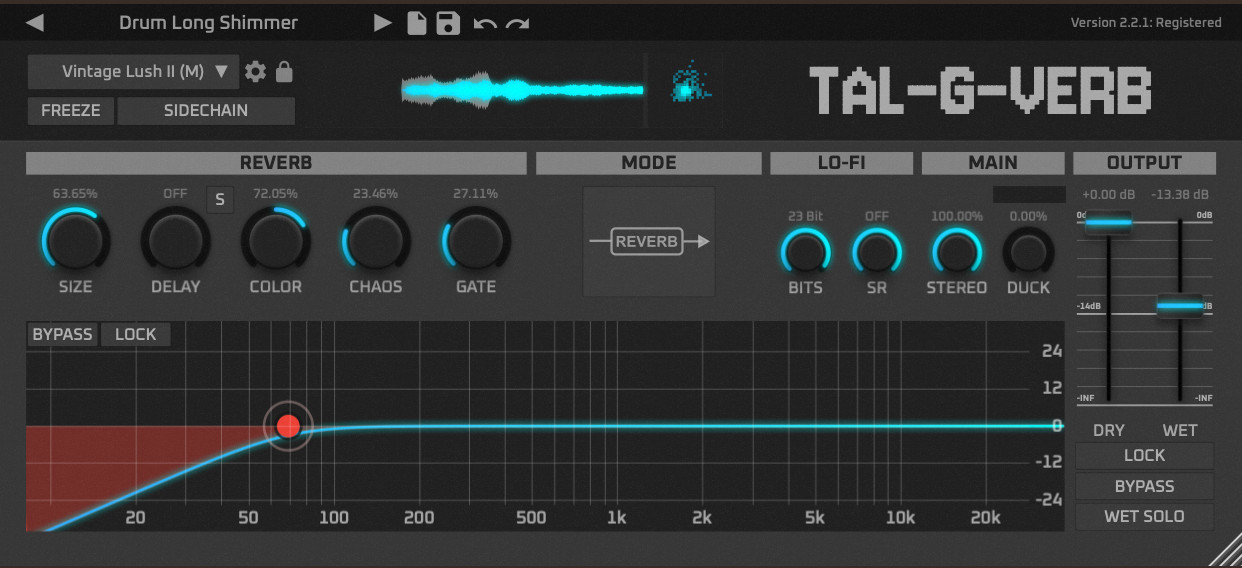Toggle the S sync button near DELAY

click(219, 199)
